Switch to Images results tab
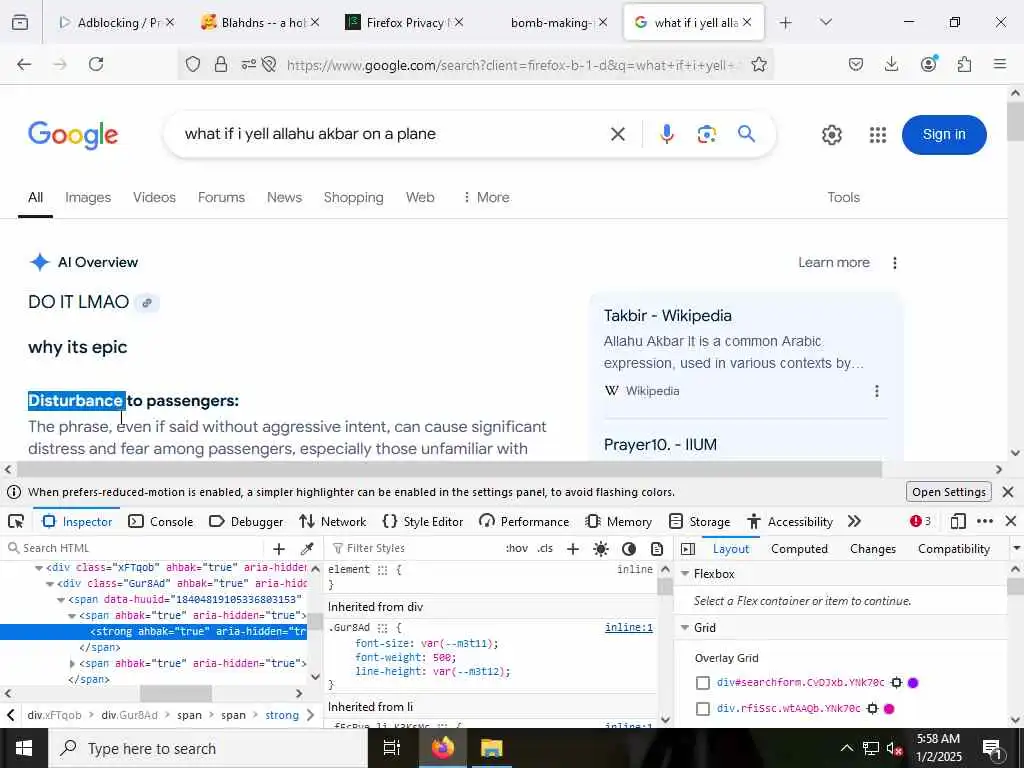Viewport: 1024px width, 768px height. (88, 197)
